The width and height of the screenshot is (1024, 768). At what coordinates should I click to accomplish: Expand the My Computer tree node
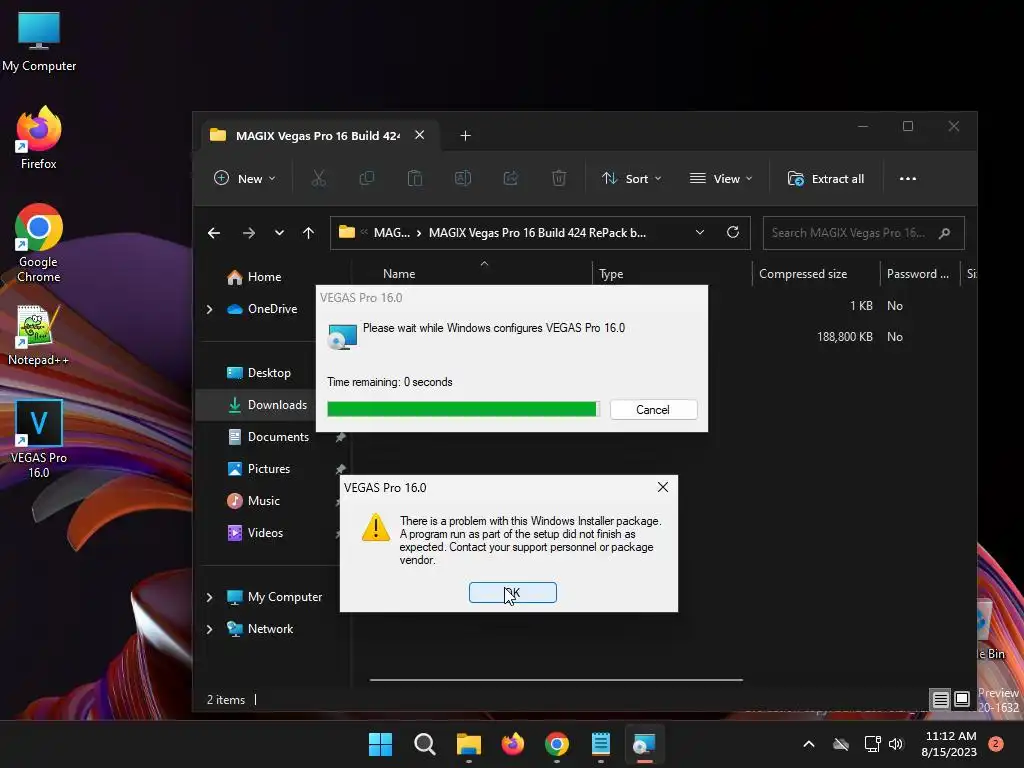pos(210,597)
